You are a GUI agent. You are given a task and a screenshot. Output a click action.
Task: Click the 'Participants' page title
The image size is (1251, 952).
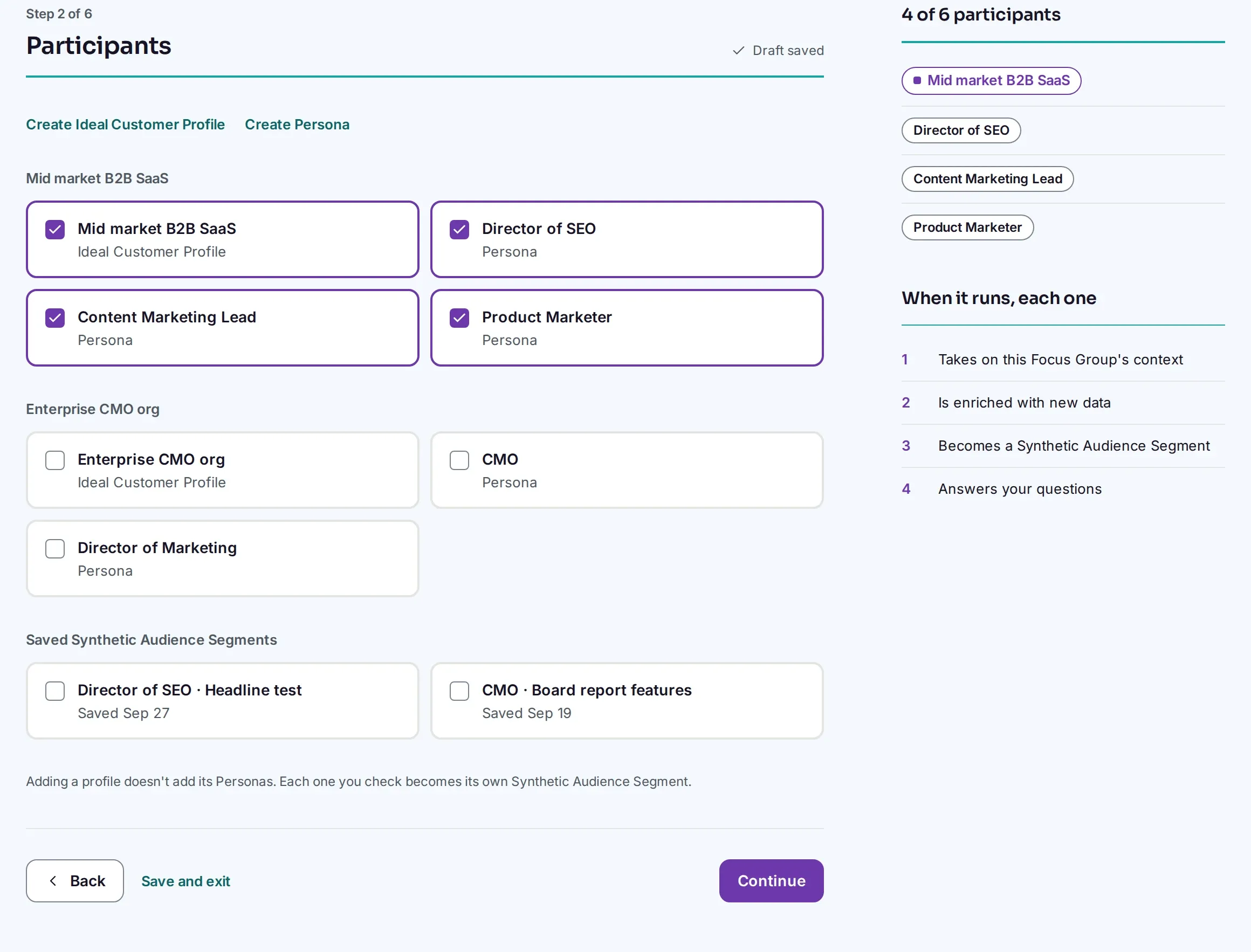[99, 45]
